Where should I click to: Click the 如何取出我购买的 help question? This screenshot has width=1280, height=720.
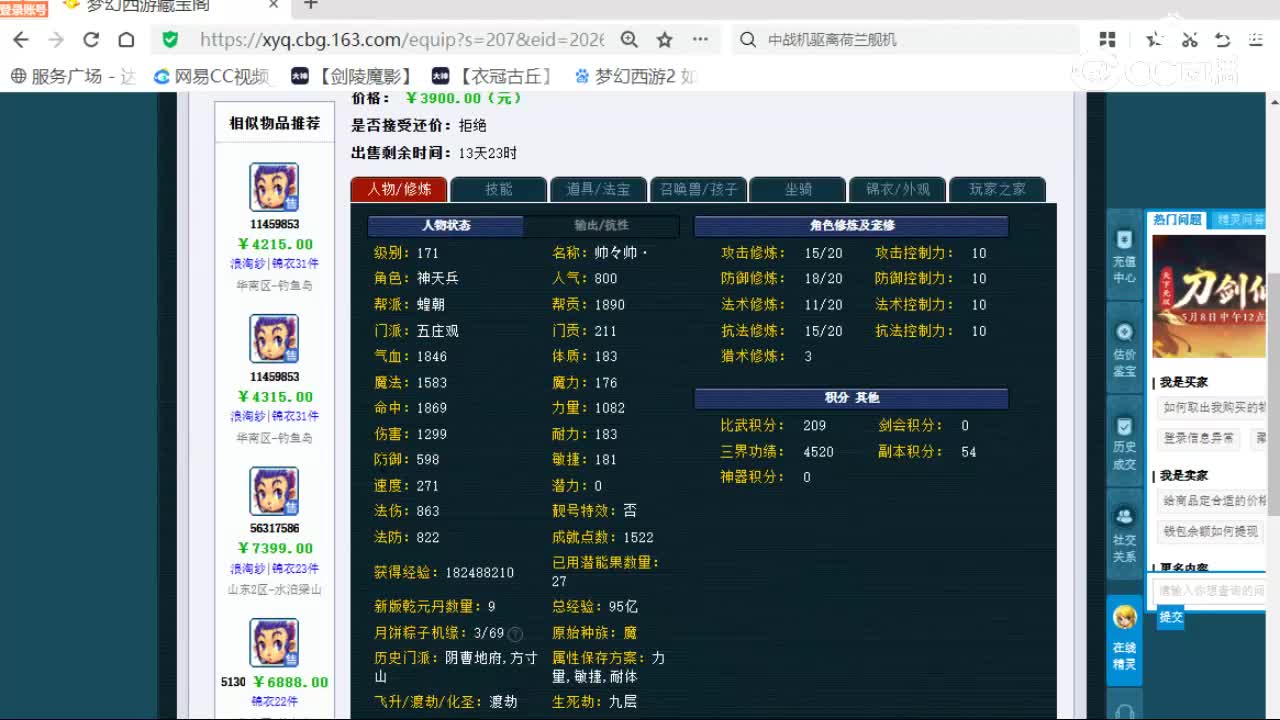pos(1212,407)
